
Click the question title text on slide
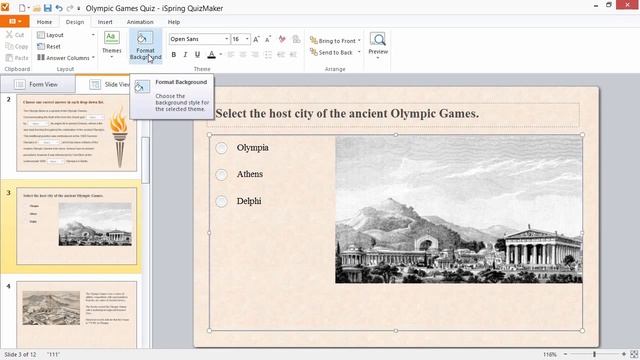click(x=347, y=113)
